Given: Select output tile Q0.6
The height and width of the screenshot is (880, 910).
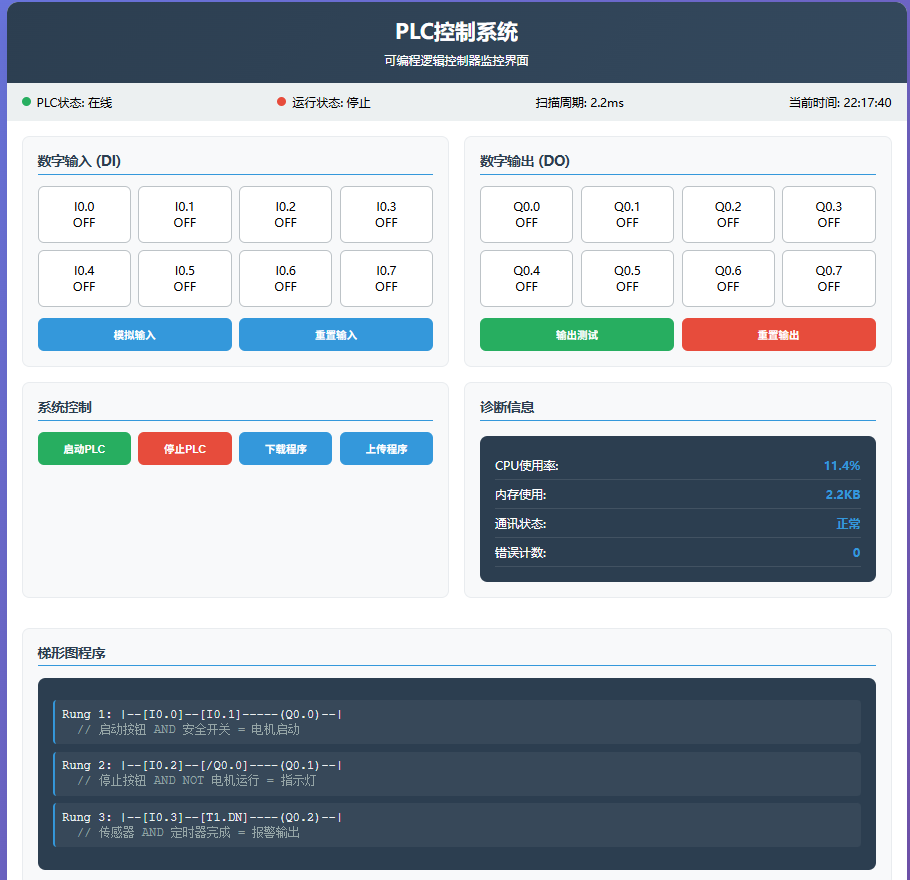Looking at the screenshot, I should point(728,278).
